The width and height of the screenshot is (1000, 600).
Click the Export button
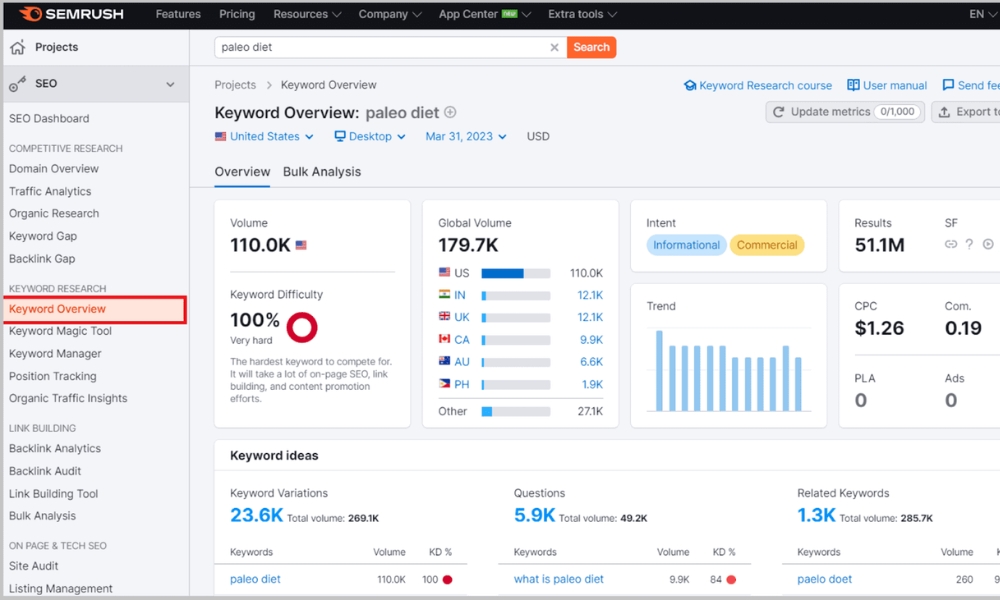966,112
